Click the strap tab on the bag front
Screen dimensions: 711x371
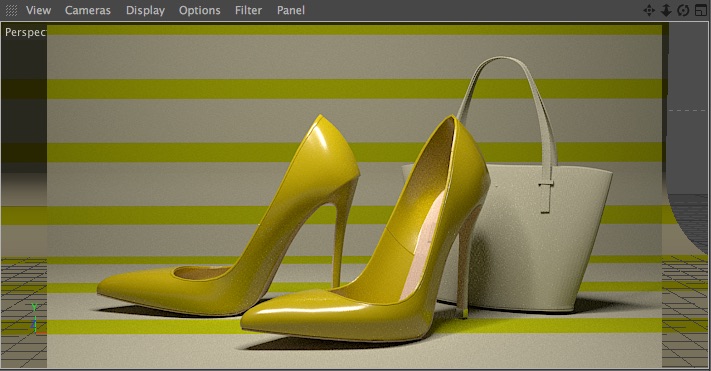point(545,196)
